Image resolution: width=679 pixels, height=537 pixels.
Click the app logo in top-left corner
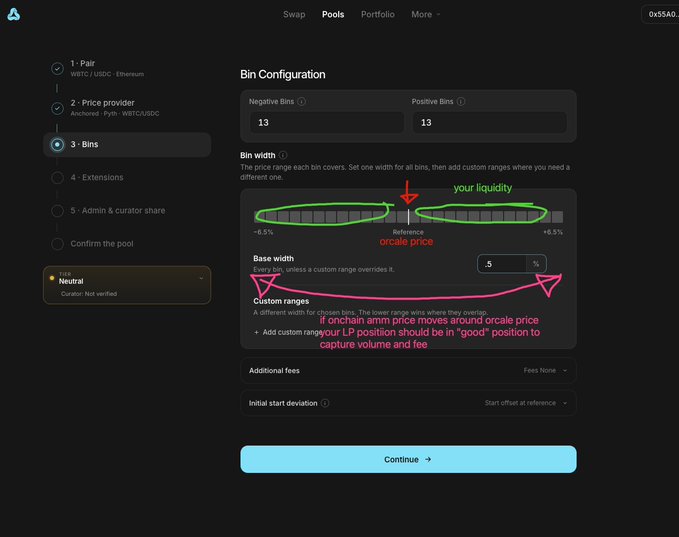(x=13, y=14)
